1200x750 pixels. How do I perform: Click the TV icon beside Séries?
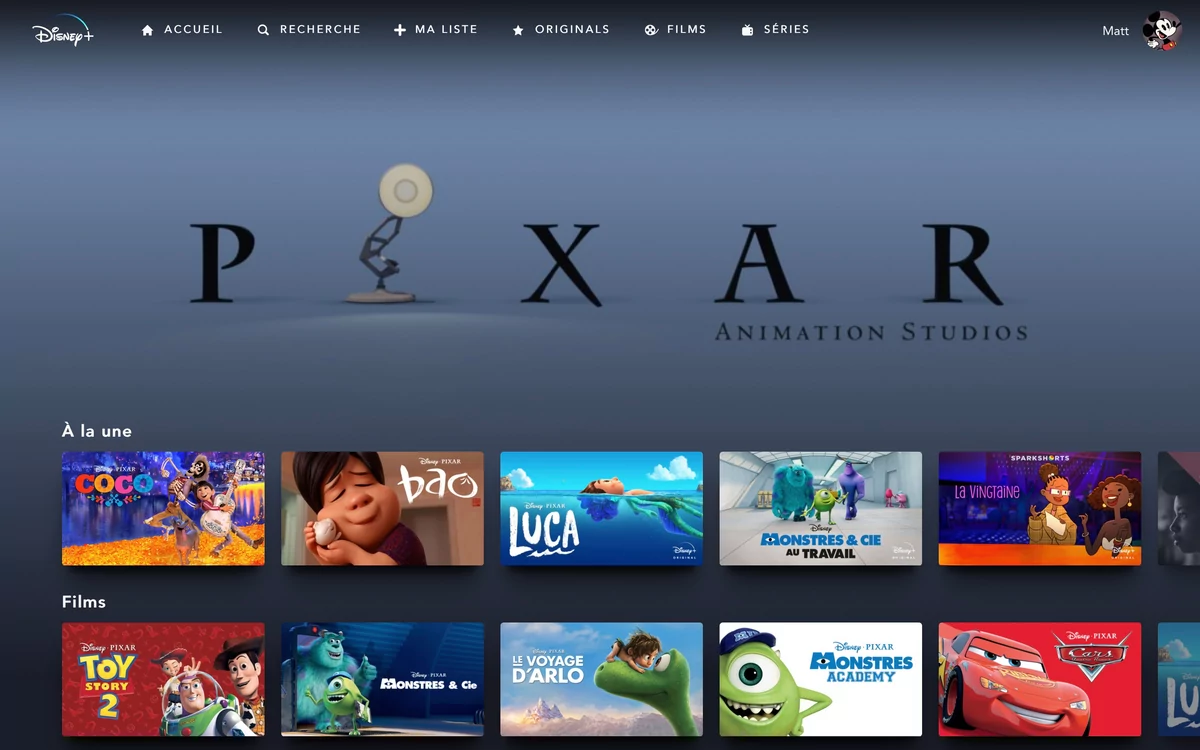(x=747, y=30)
